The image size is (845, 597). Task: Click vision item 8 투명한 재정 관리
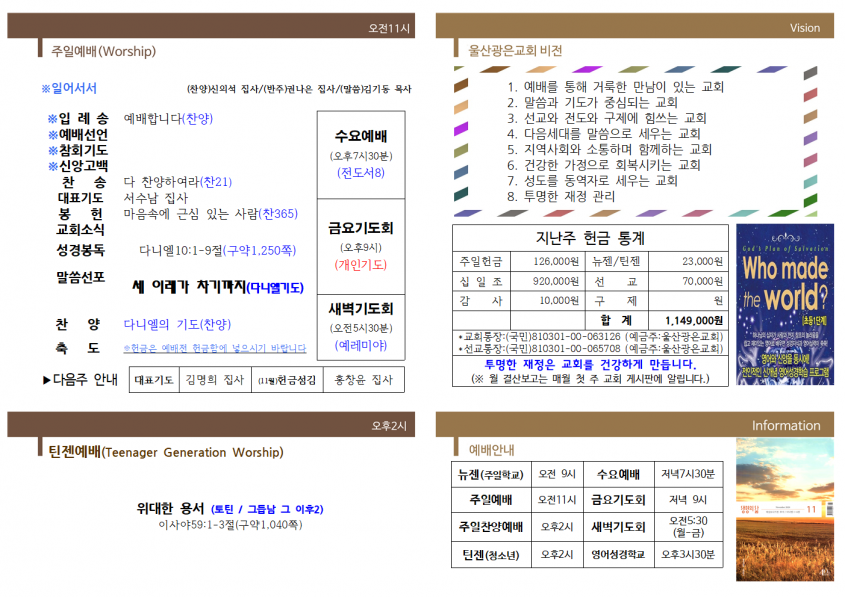point(560,196)
